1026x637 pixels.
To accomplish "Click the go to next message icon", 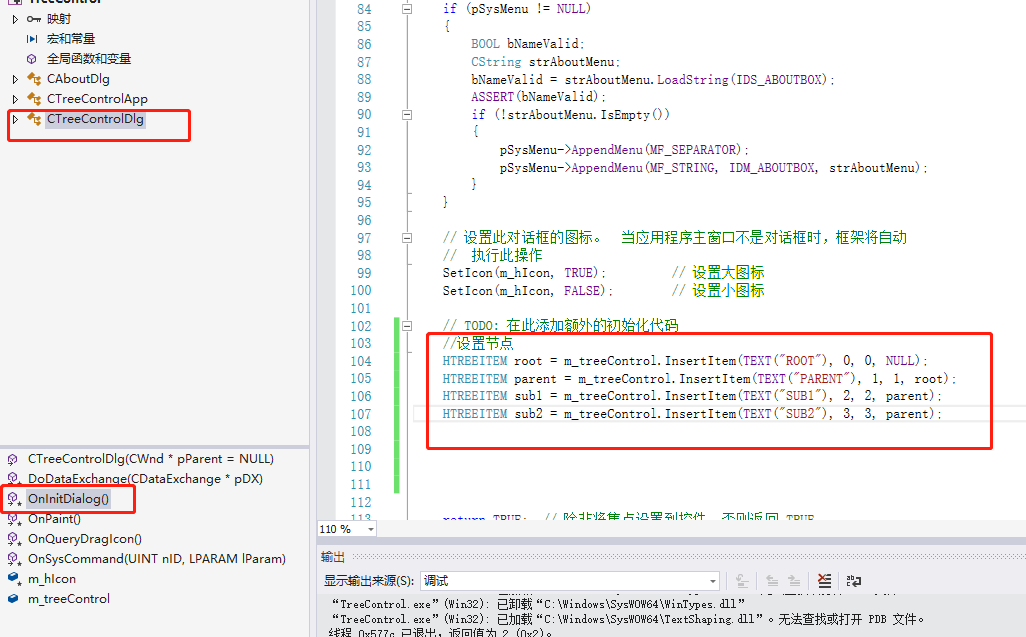I will point(794,581).
